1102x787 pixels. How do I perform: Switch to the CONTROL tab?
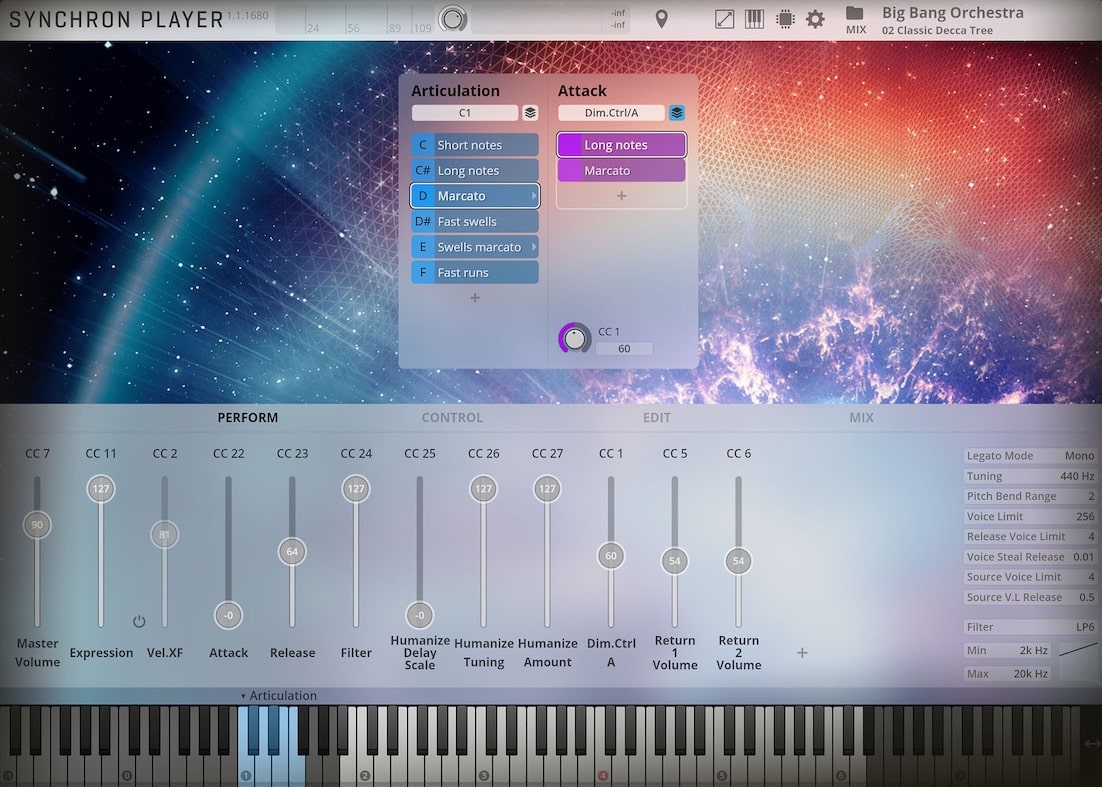(x=452, y=418)
